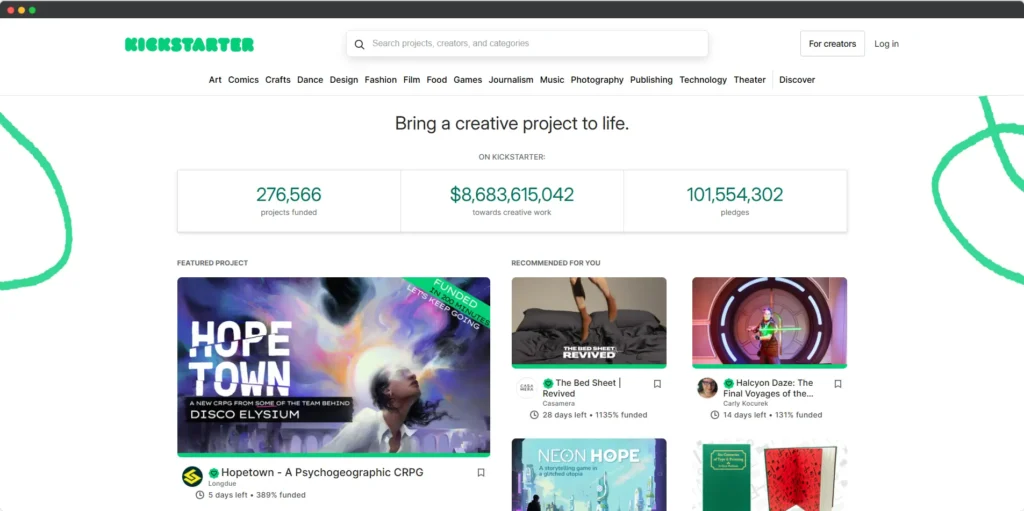Open The Bed Sheet Revived thumbnail

(589, 322)
